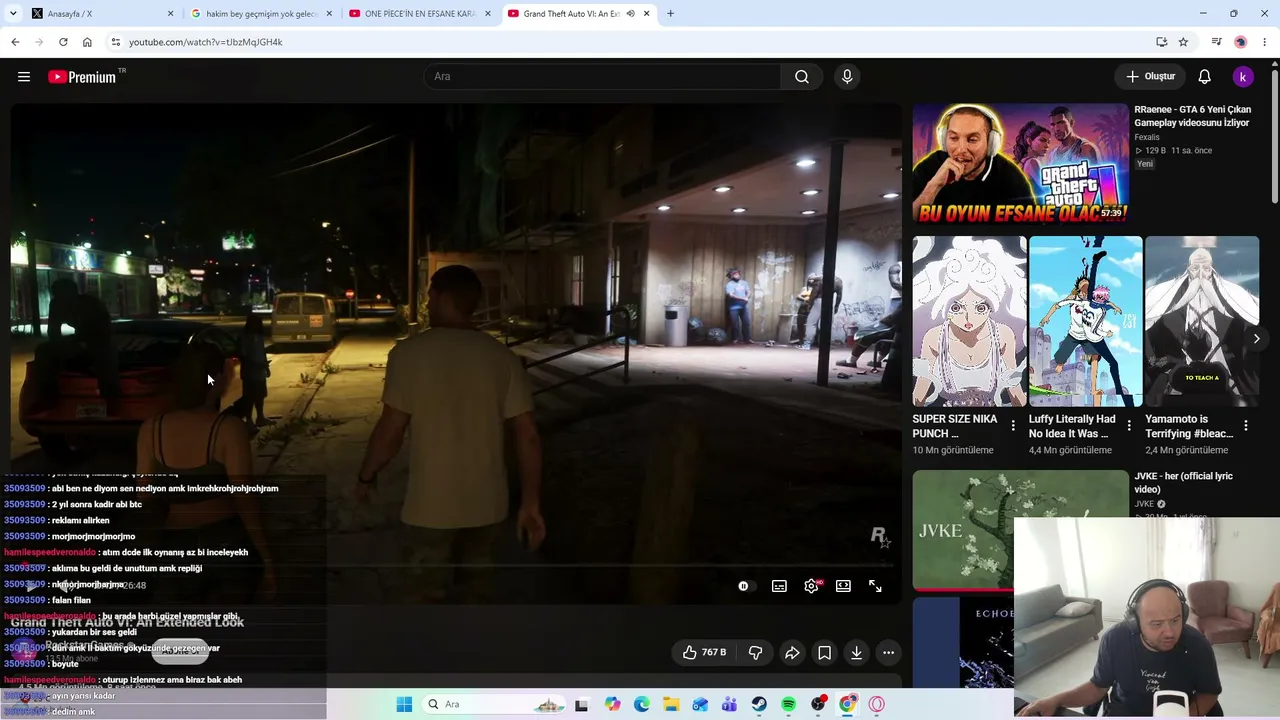
Task: Open the Luffy Literally Had No Idea title
Action: pos(1072,426)
